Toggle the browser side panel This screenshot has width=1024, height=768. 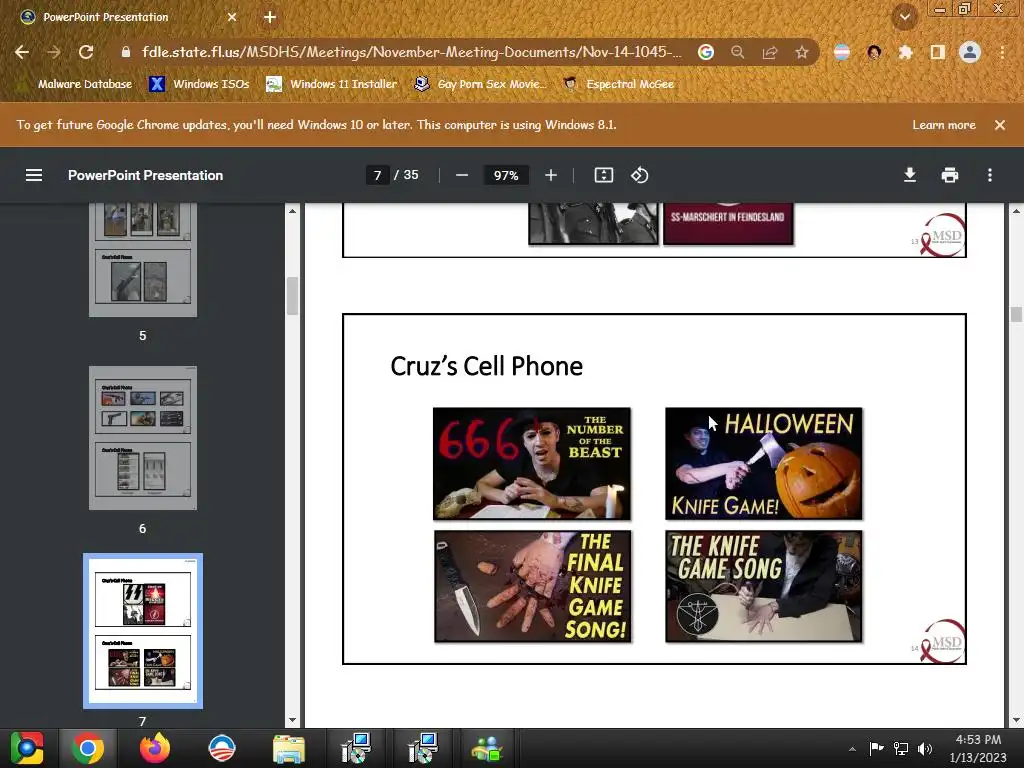tap(937, 52)
